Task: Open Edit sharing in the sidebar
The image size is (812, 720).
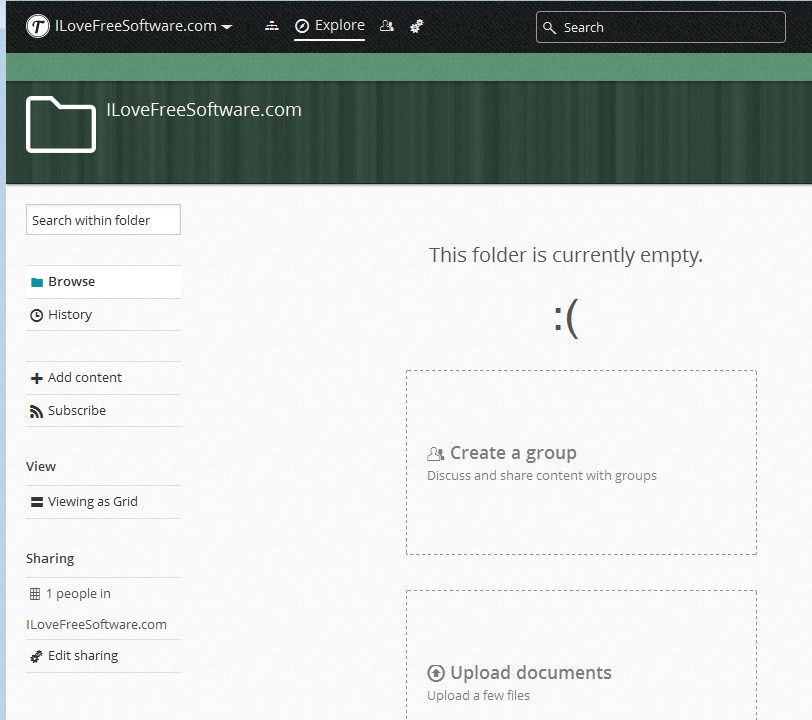Action: point(104,656)
